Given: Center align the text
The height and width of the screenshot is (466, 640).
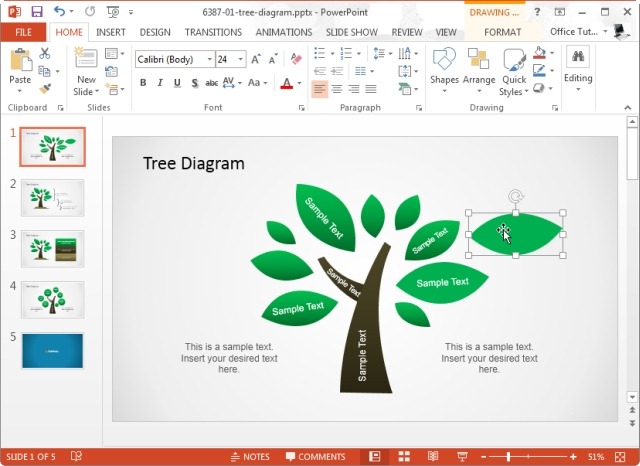Looking at the screenshot, I should click(337, 89).
